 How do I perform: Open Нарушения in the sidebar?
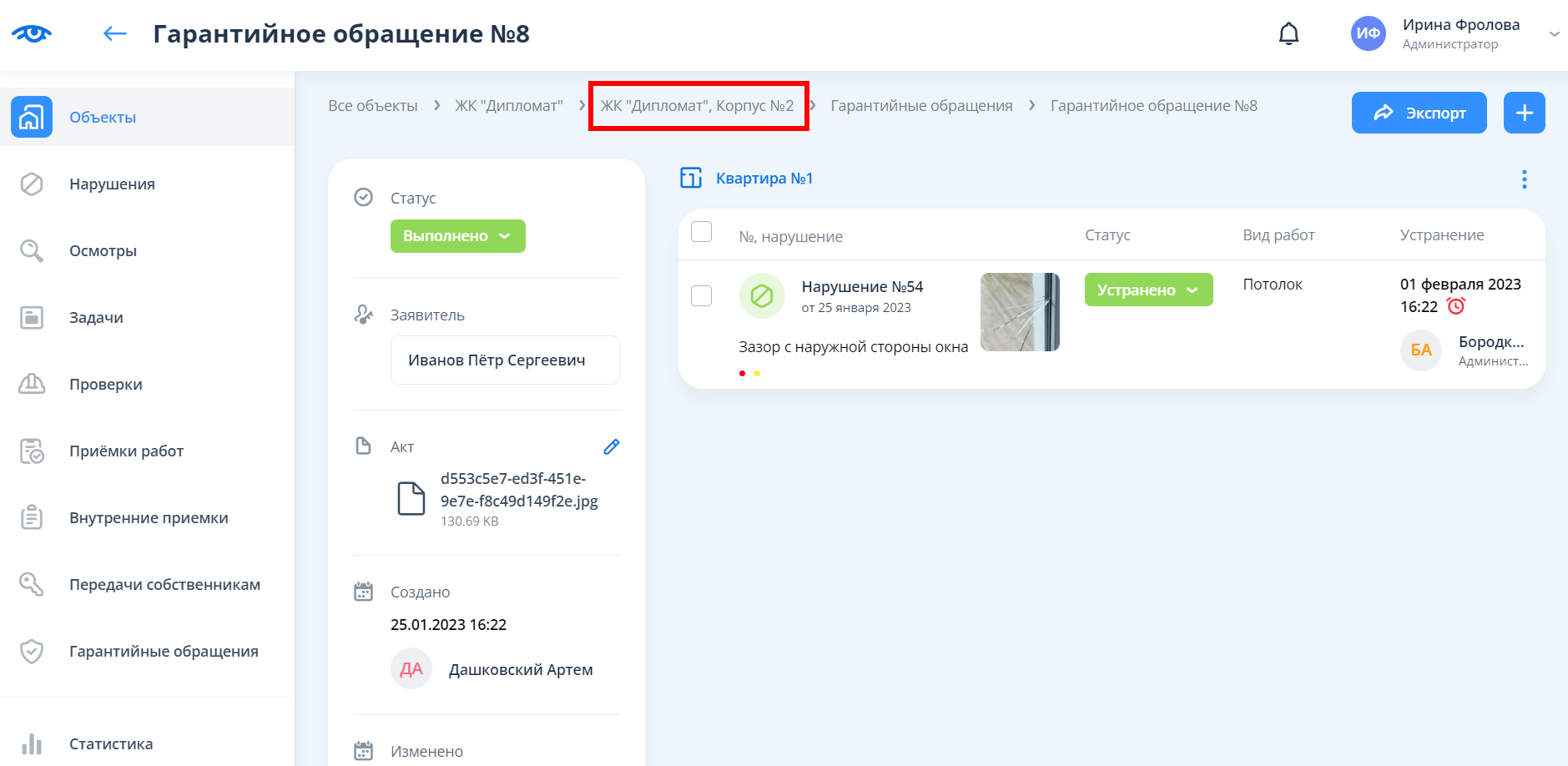(x=112, y=184)
